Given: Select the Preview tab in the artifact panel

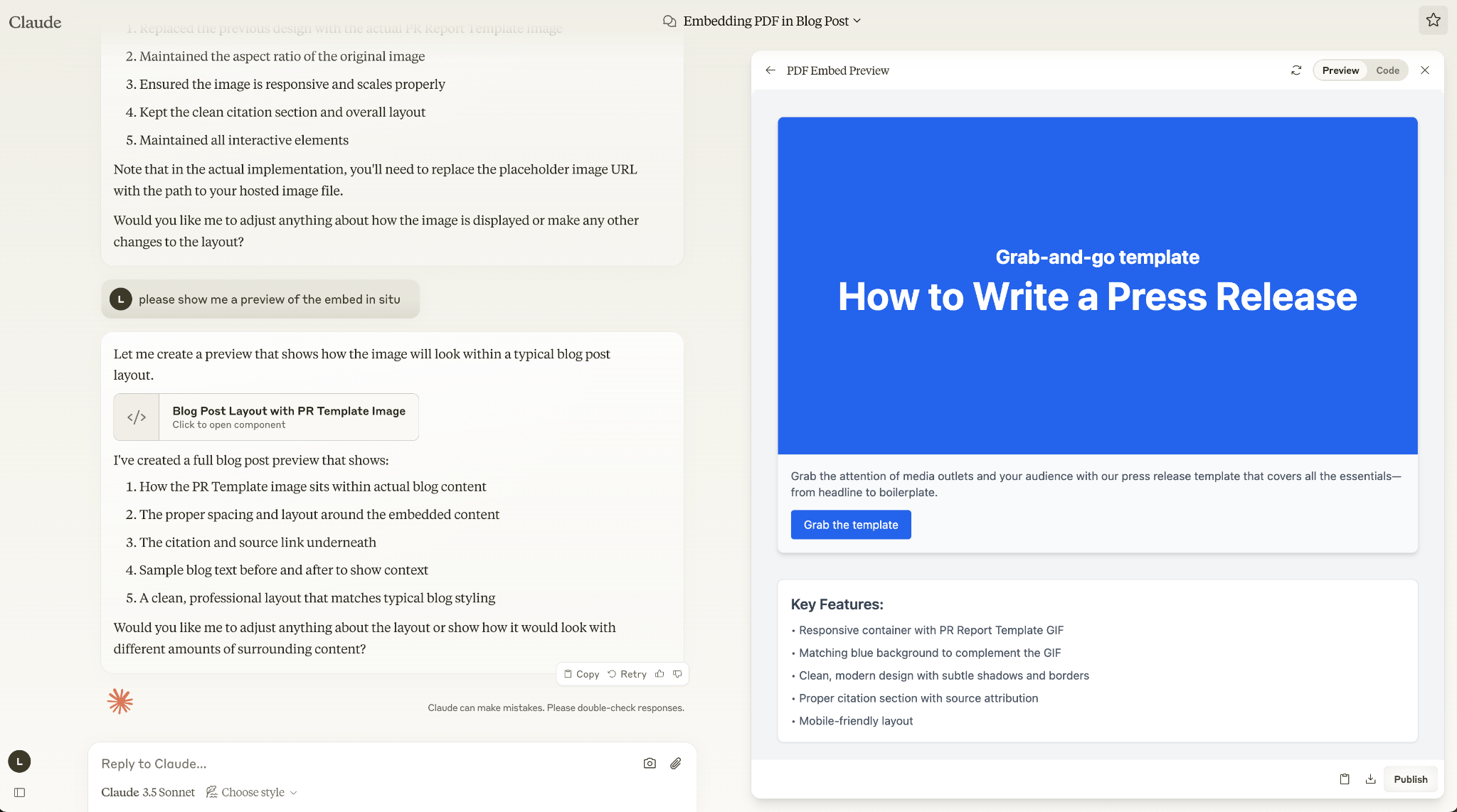Looking at the screenshot, I should 1340,70.
